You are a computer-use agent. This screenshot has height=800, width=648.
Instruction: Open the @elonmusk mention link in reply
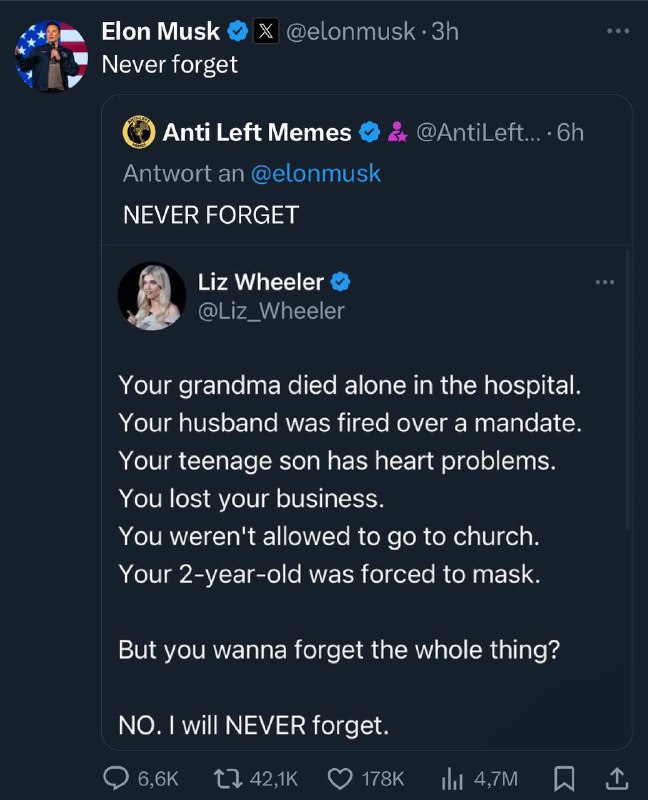click(x=315, y=173)
